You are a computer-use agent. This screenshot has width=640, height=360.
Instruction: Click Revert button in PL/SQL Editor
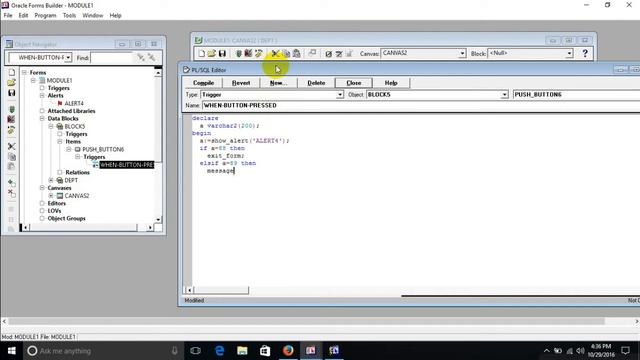(x=241, y=83)
